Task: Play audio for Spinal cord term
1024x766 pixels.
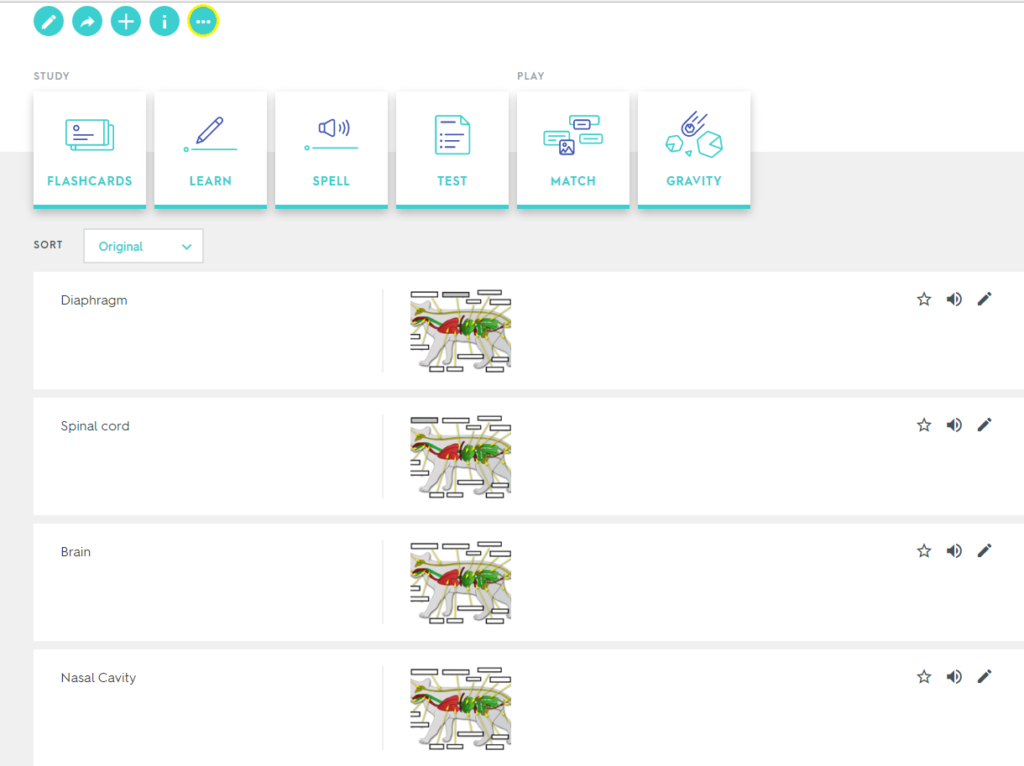Action: pos(954,425)
